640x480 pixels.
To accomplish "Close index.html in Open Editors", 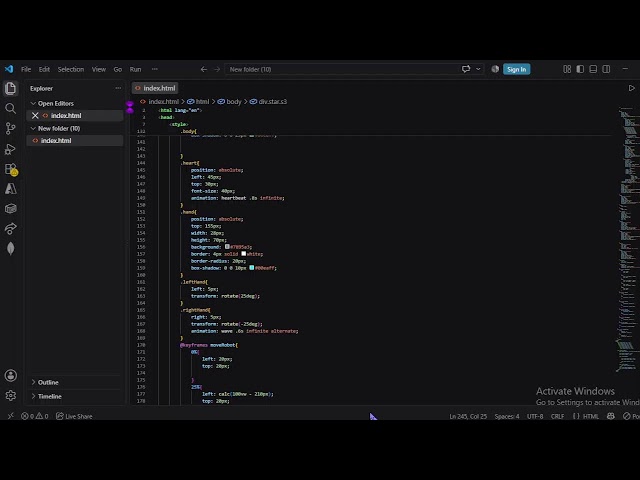I will [x=35, y=116].
